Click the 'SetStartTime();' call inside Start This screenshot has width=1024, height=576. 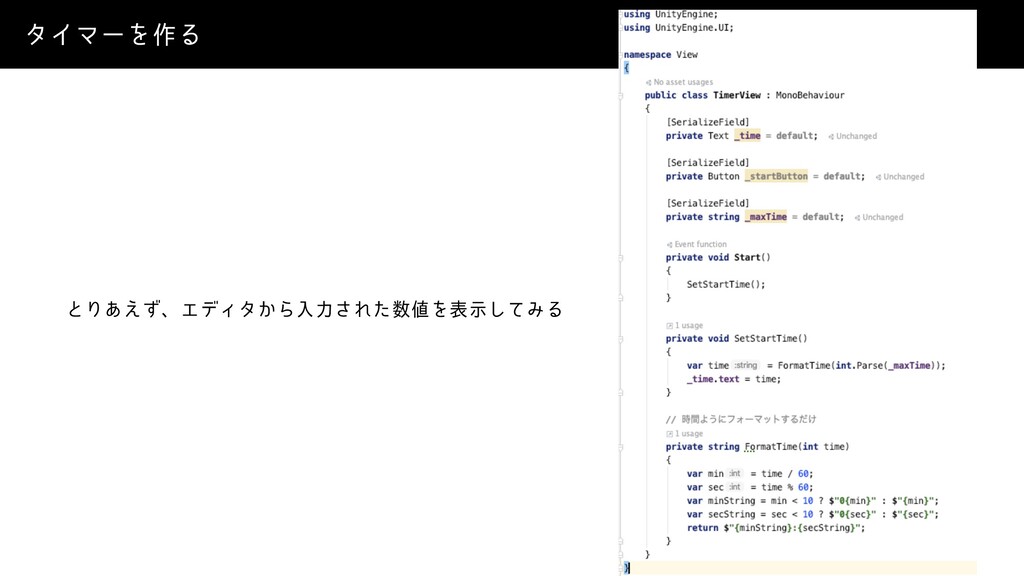coord(726,285)
